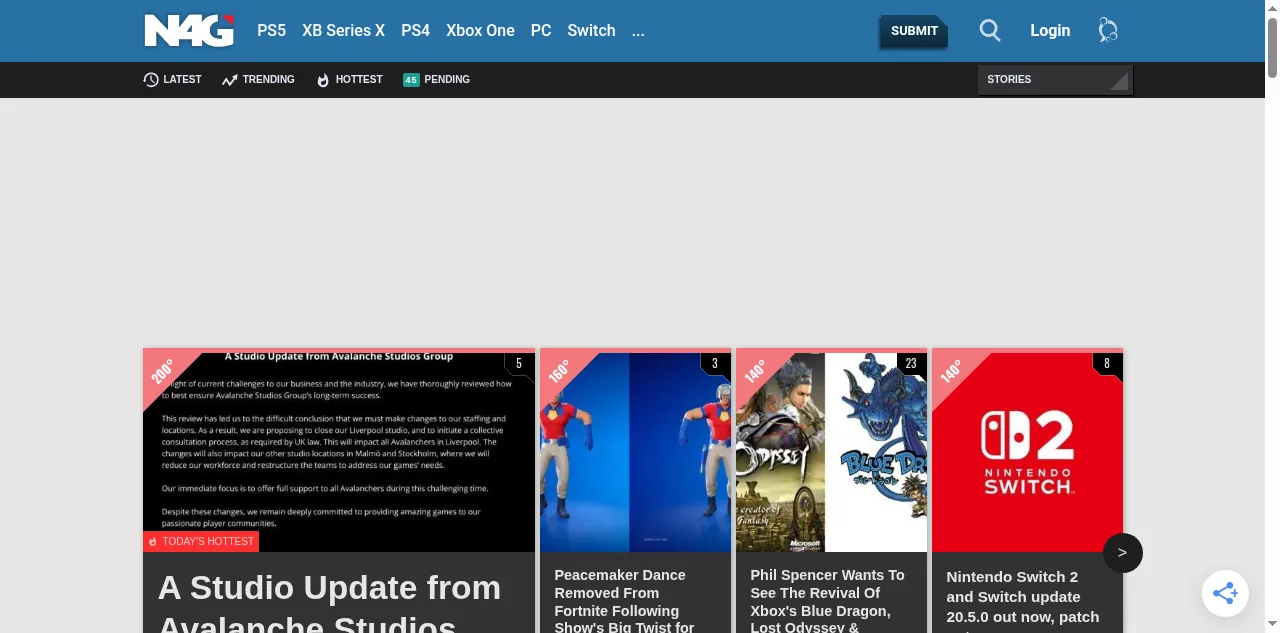This screenshot has height=633, width=1280.
Task: Expand more channels via the ellipsis
Action: pos(638,30)
